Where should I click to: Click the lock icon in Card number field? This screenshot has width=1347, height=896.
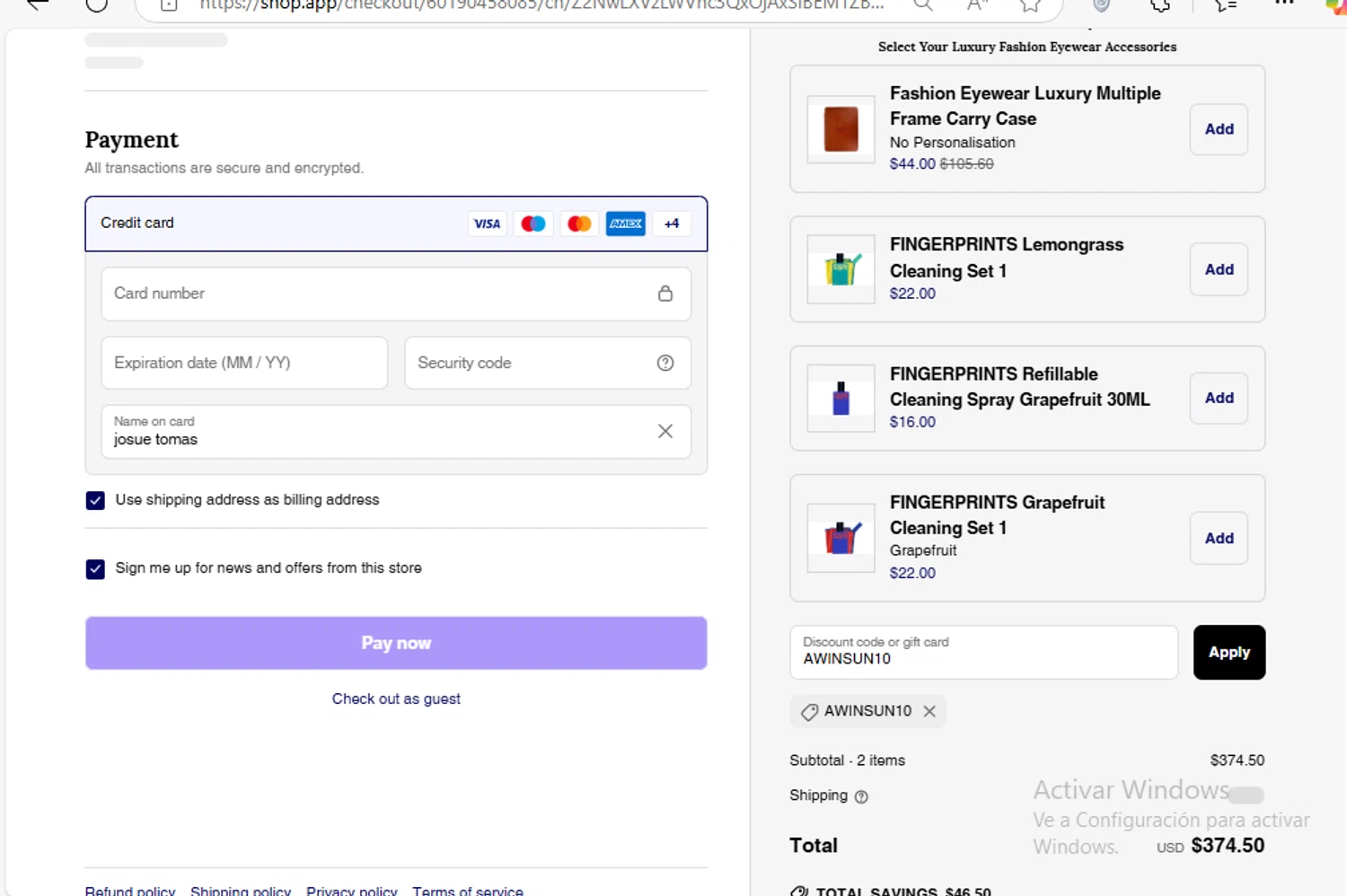665,294
